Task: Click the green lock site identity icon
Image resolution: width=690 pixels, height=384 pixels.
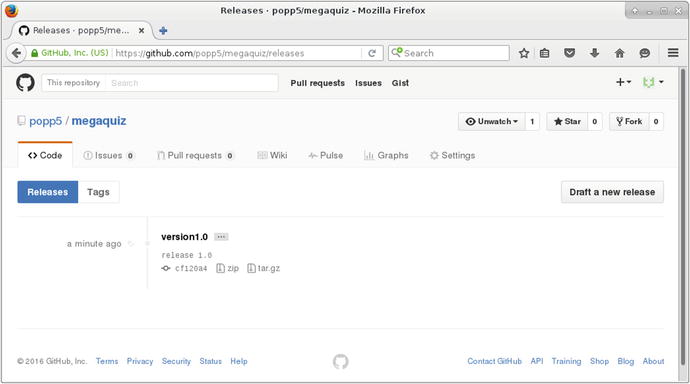Action: (34, 53)
